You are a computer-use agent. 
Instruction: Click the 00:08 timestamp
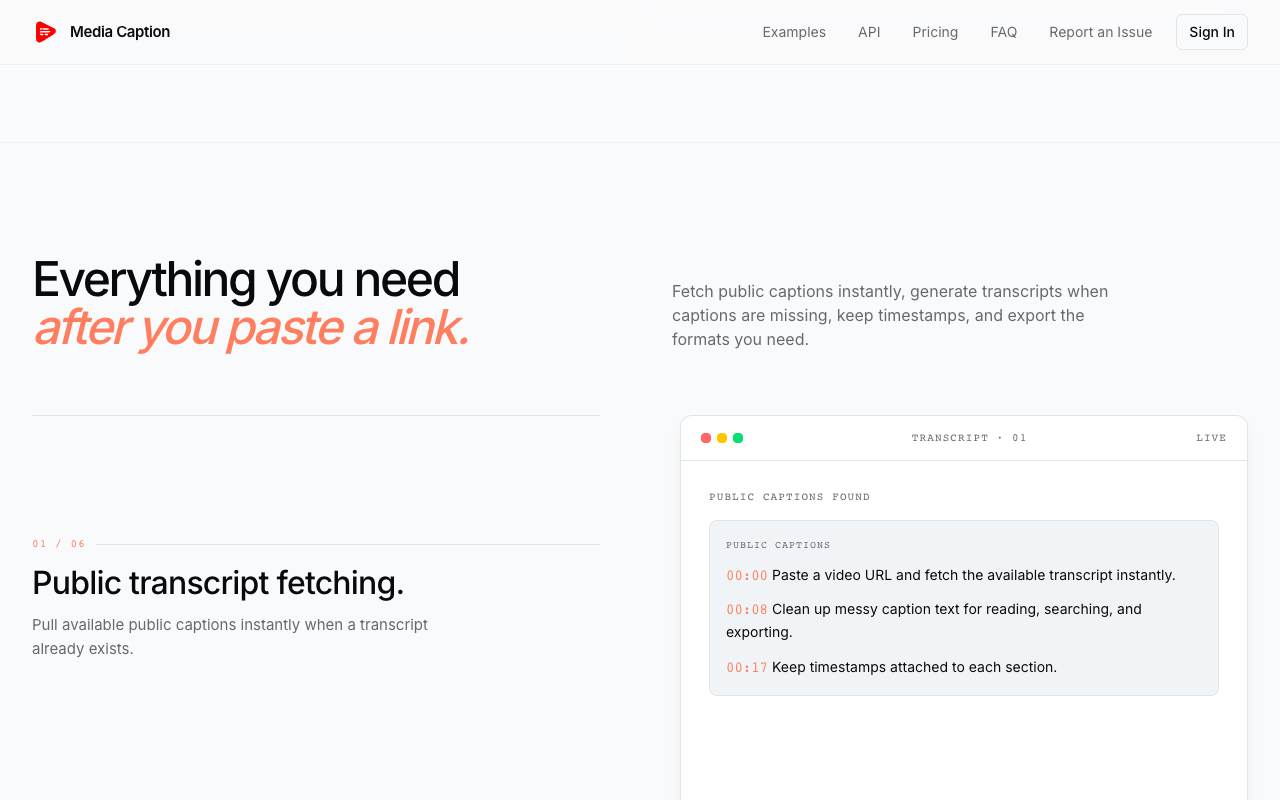click(747, 610)
